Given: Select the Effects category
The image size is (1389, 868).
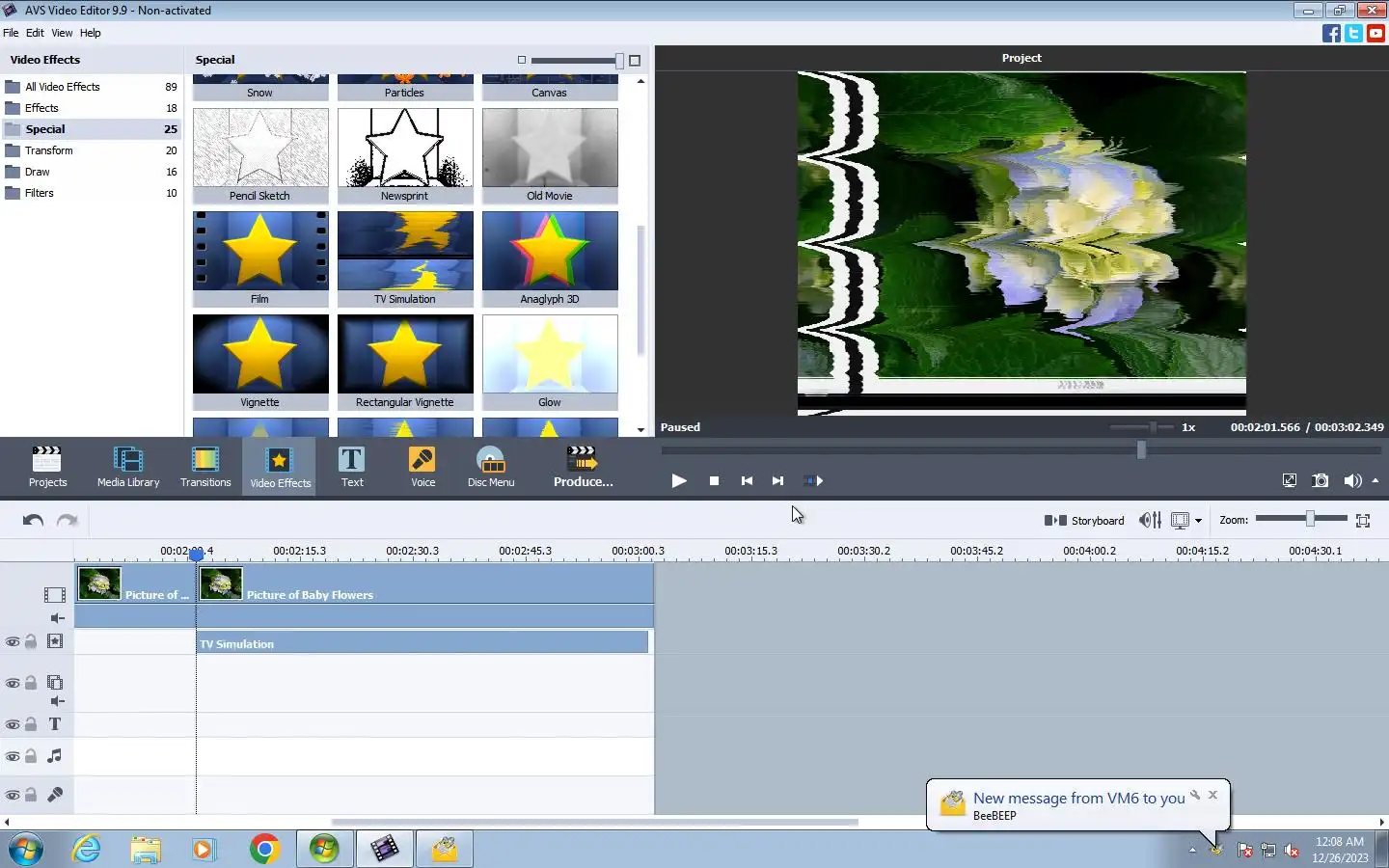Looking at the screenshot, I should pos(91,108).
